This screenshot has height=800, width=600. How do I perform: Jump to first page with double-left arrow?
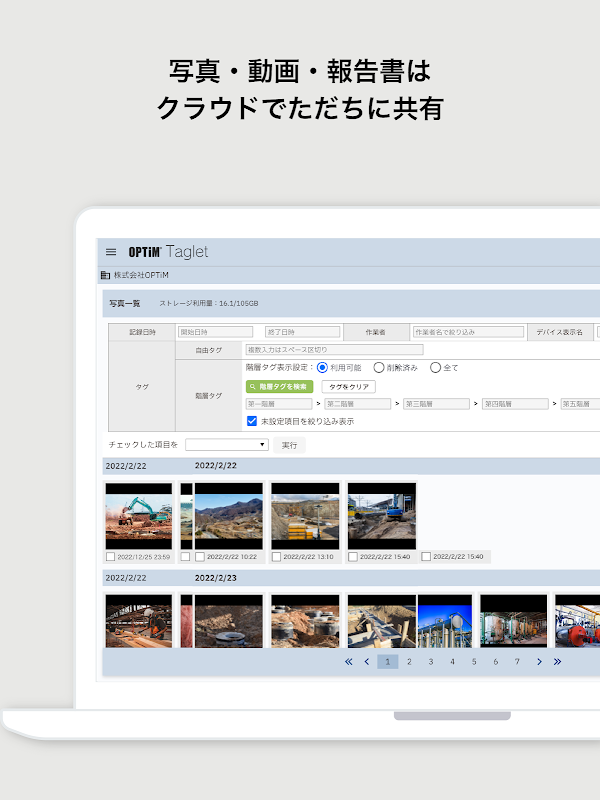[349, 661]
